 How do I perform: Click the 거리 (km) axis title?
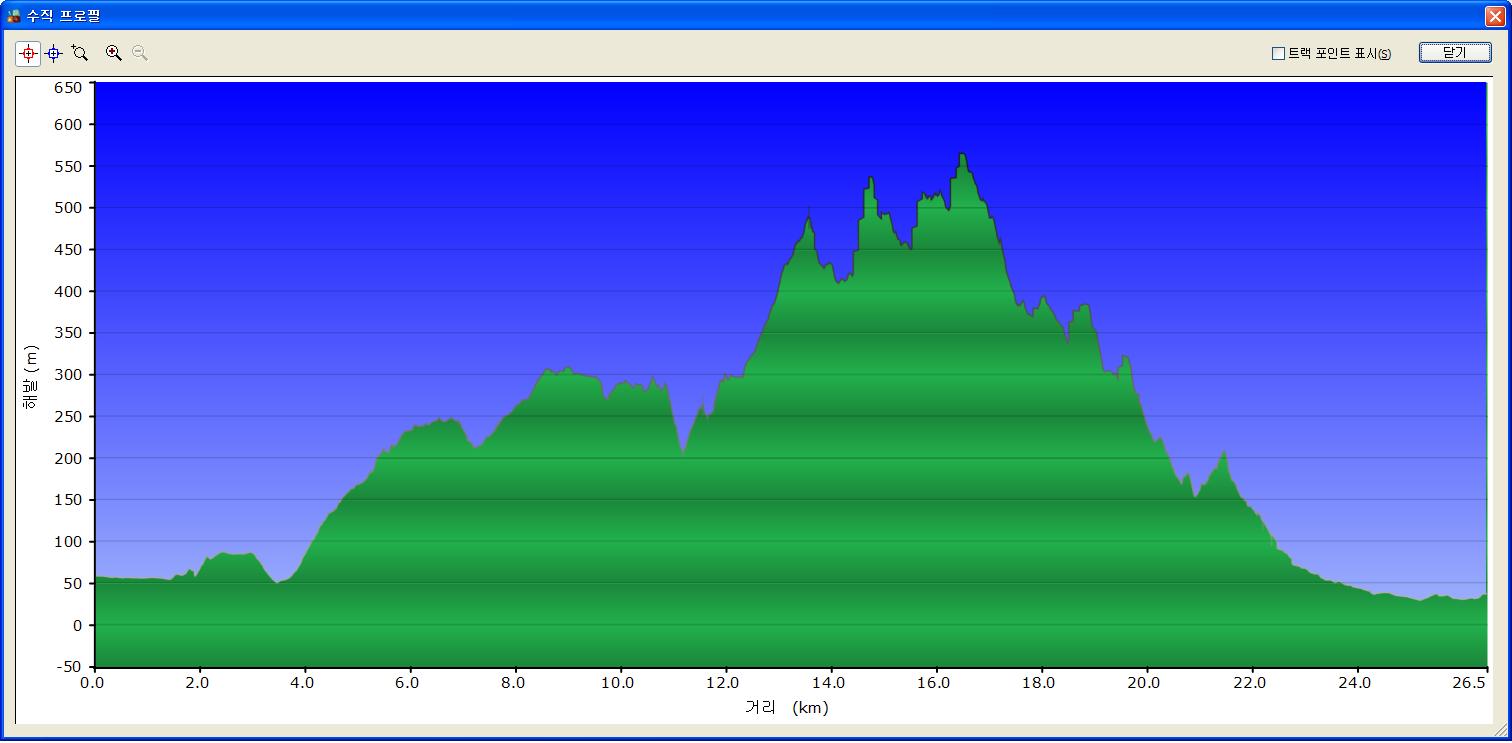pos(787,708)
